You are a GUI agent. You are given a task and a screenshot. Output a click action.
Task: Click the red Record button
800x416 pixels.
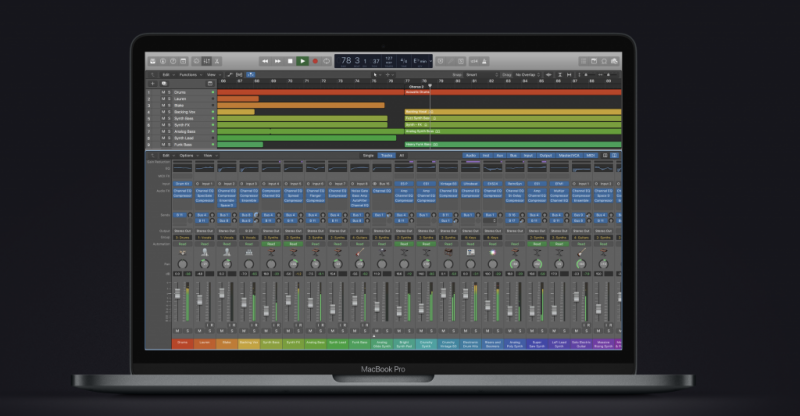(314, 61)
